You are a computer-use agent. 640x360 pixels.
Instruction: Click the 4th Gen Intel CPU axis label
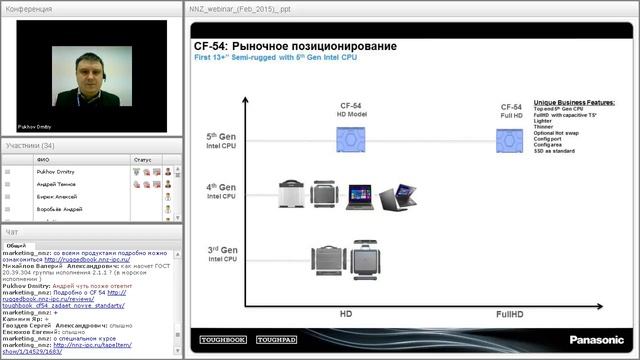pos(221,191)
